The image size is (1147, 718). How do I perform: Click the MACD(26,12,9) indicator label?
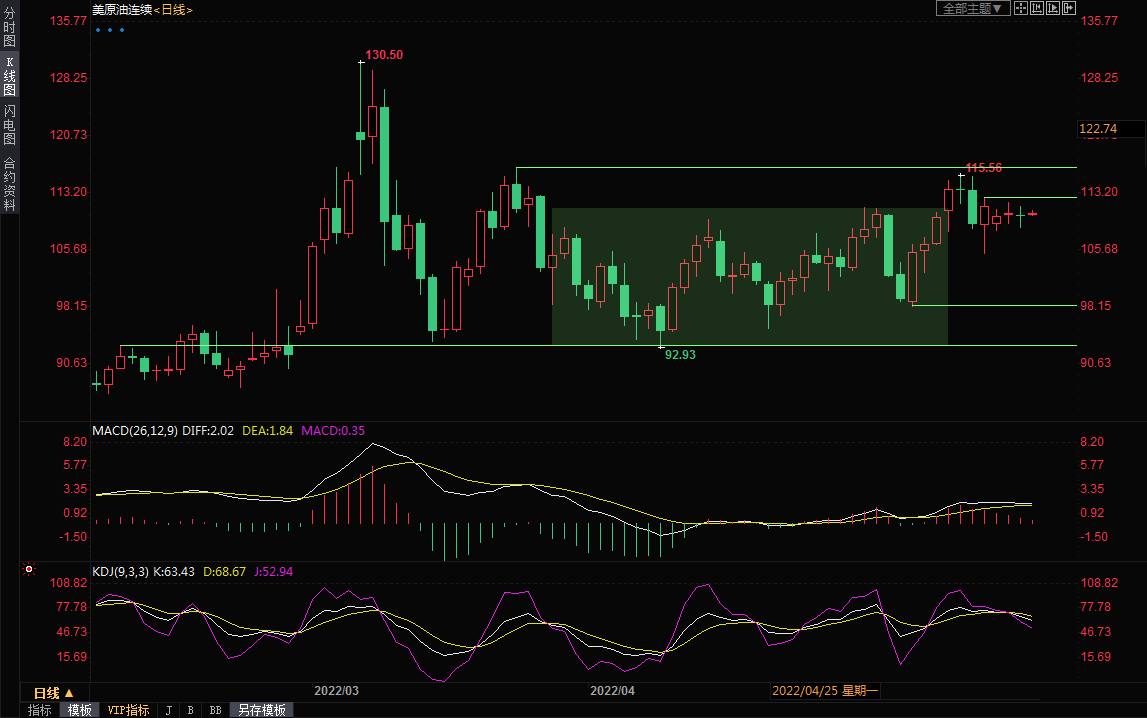135,430
